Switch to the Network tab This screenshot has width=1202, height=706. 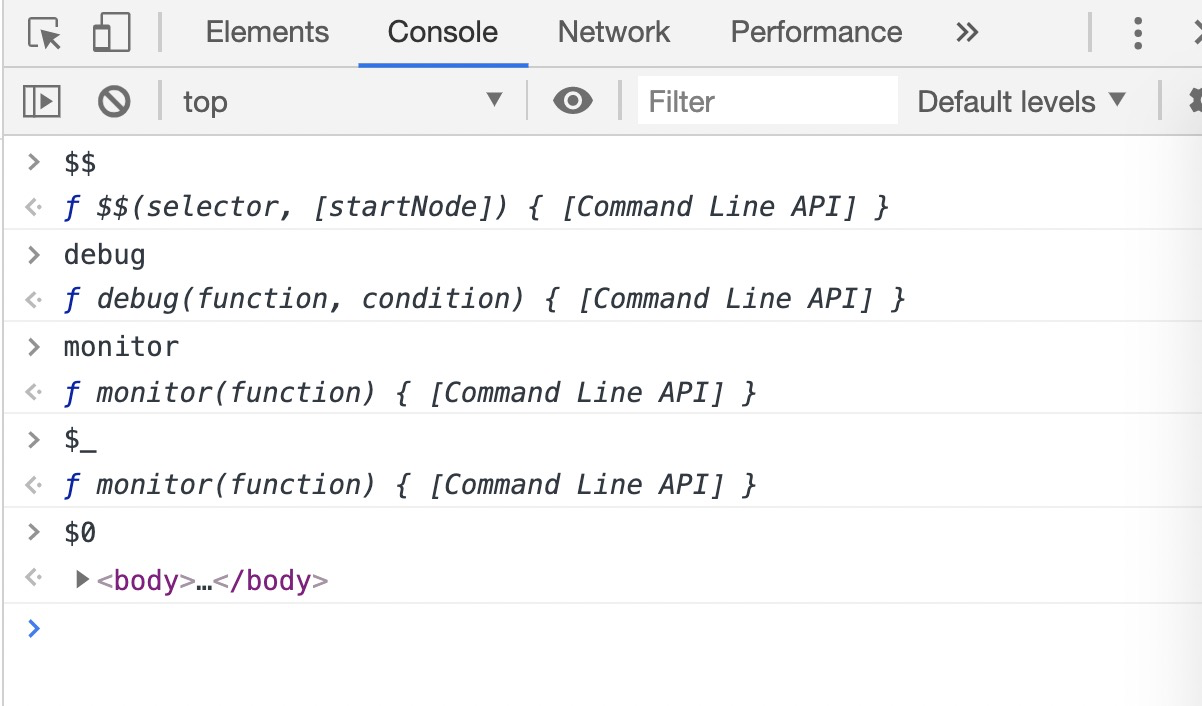614,32
